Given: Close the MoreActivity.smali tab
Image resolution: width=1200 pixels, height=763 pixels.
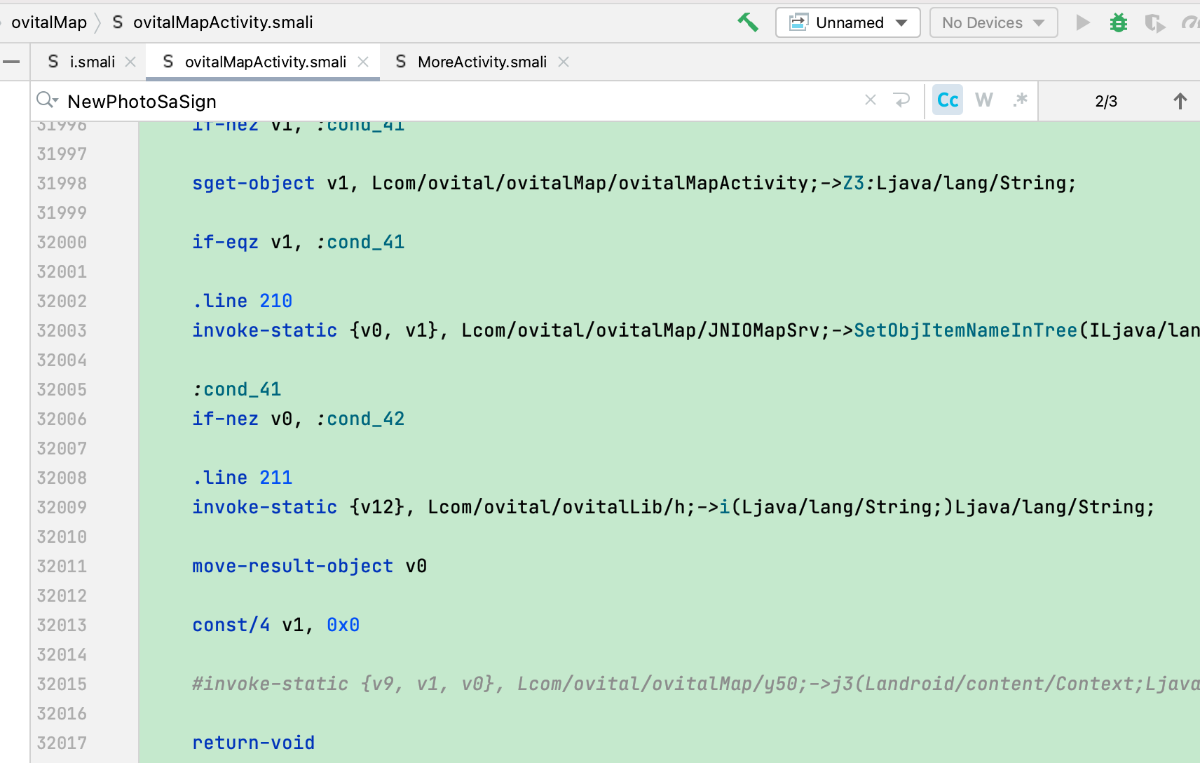Looking at the screenshot, I should coord(563,62).
